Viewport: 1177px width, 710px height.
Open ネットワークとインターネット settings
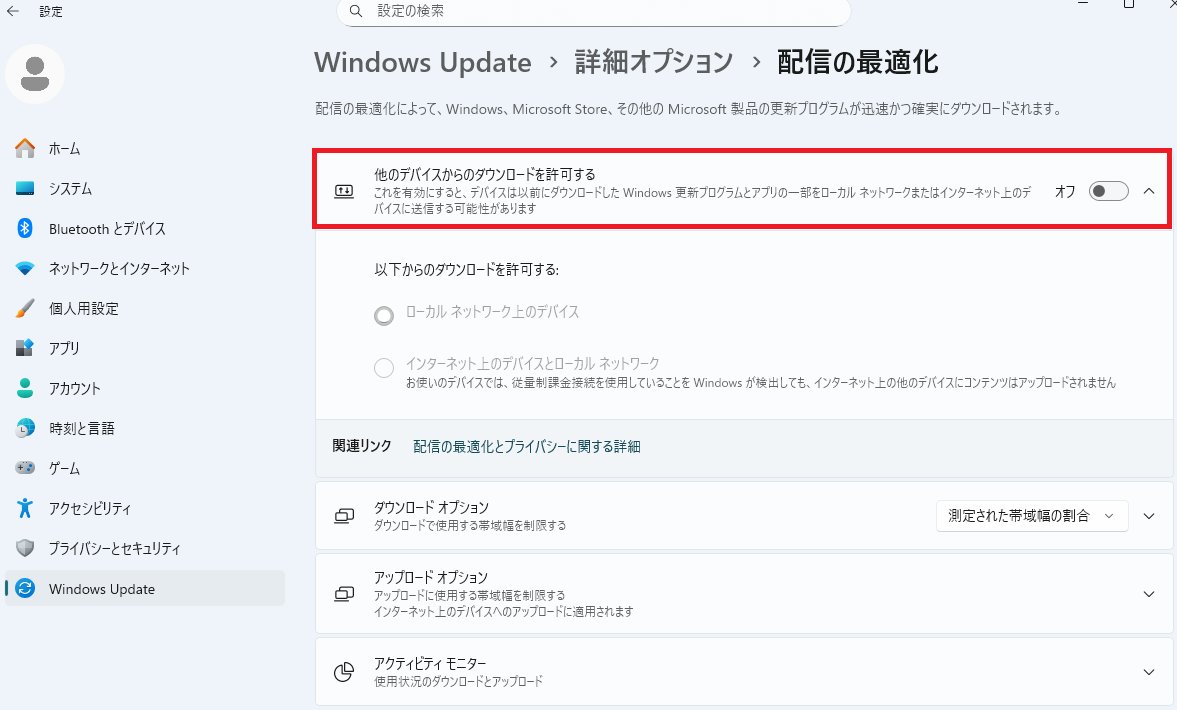[145, 268]
